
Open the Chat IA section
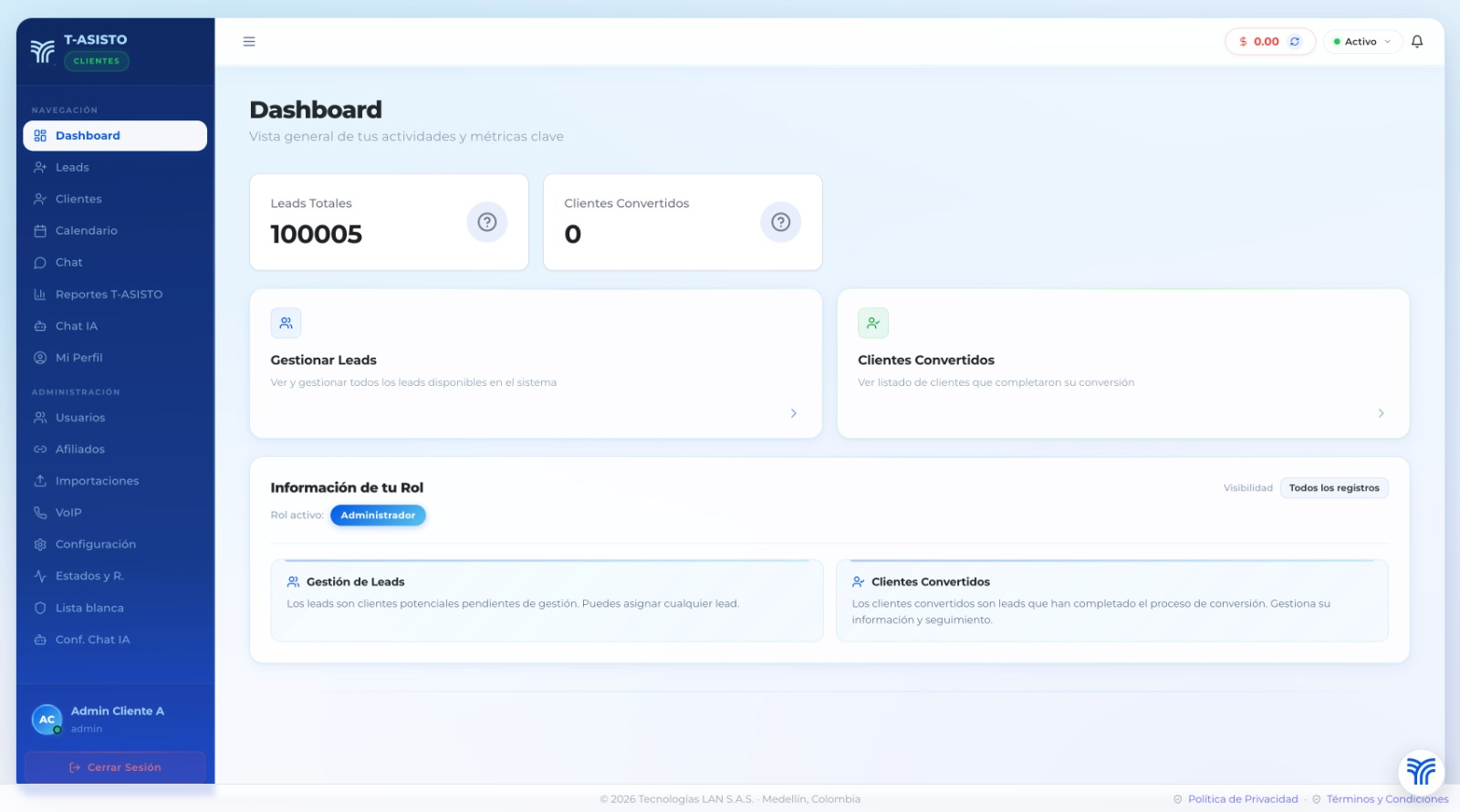[x=115, y=326]
